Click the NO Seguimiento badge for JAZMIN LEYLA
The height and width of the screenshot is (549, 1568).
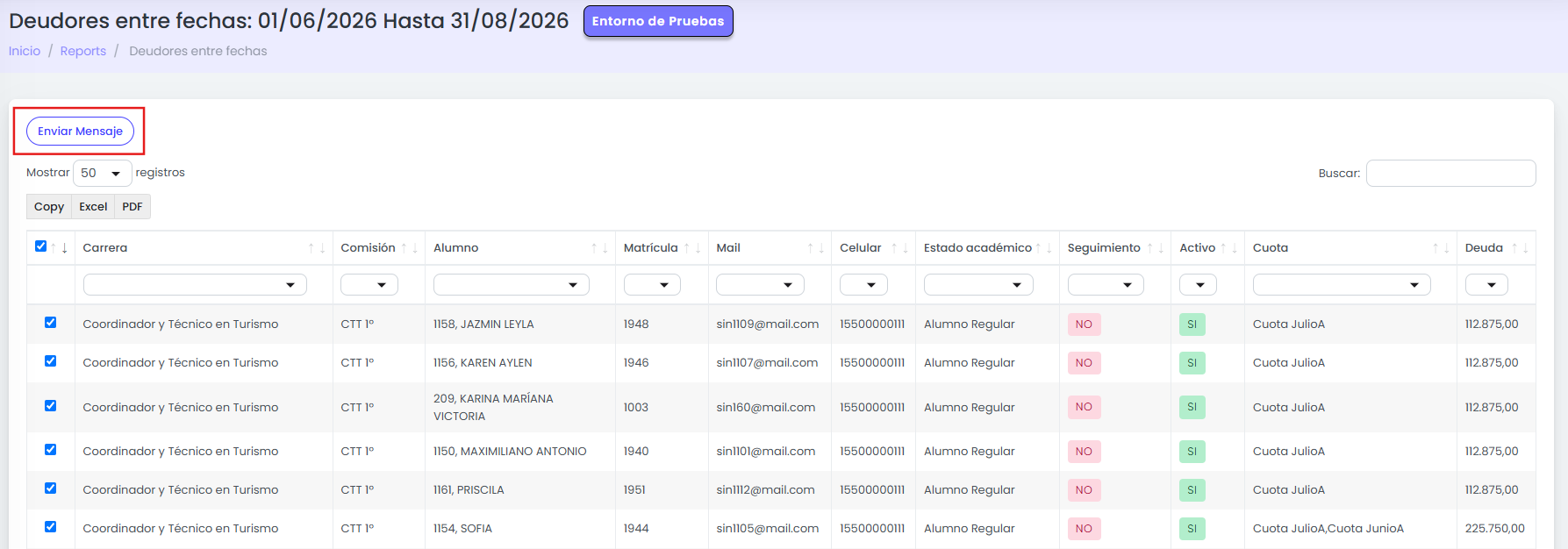1084,324
